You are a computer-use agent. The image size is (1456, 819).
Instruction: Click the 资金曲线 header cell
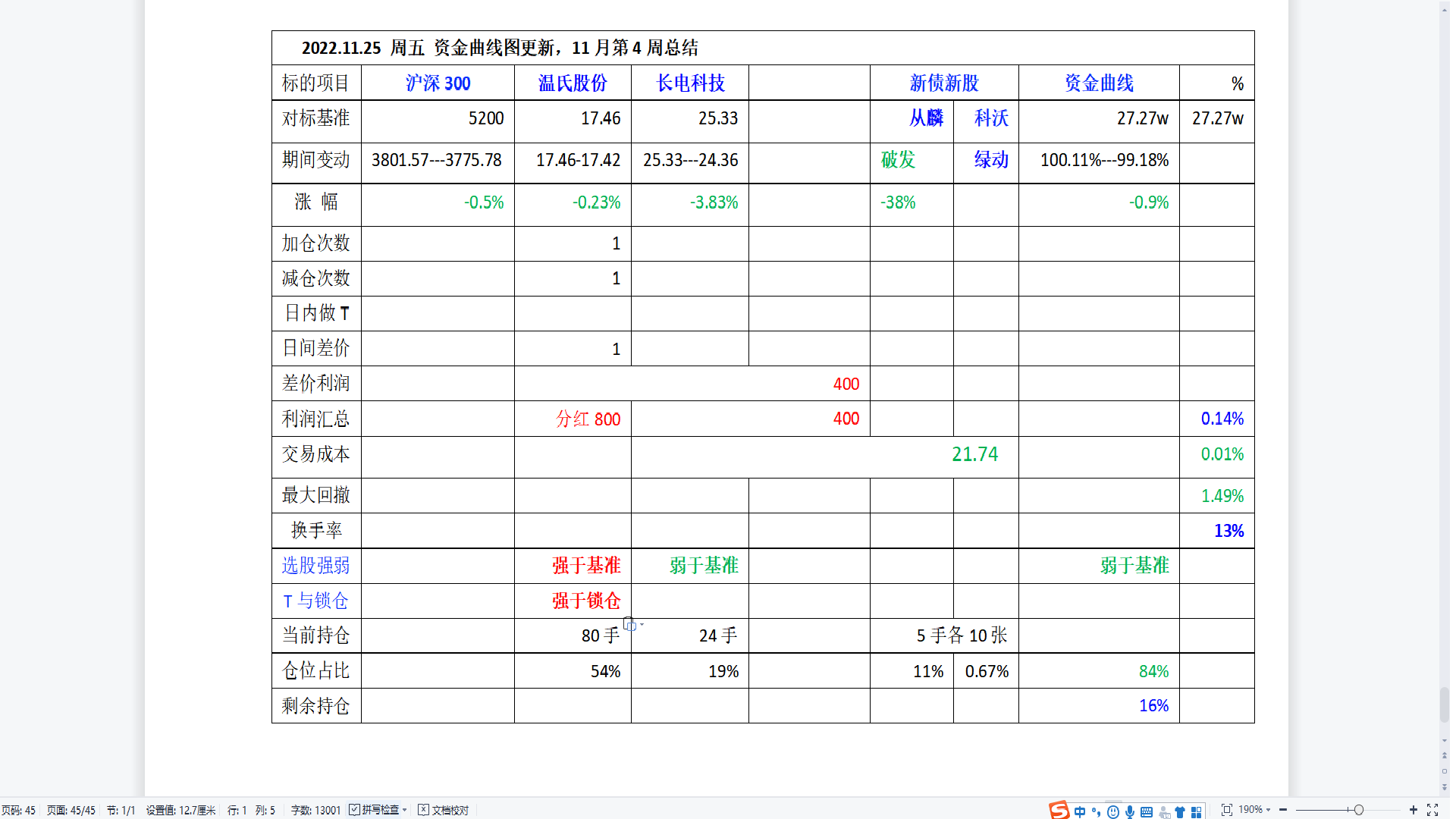point(1099,83)
